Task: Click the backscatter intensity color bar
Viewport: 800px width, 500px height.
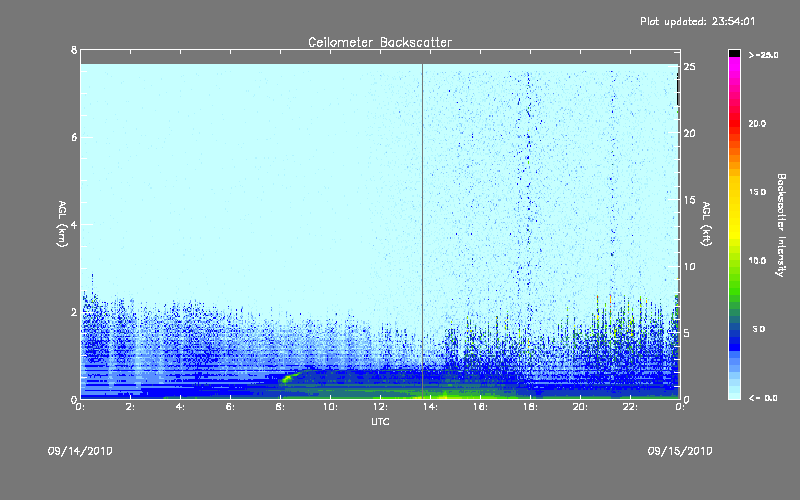Action: [x=734, y=224]
